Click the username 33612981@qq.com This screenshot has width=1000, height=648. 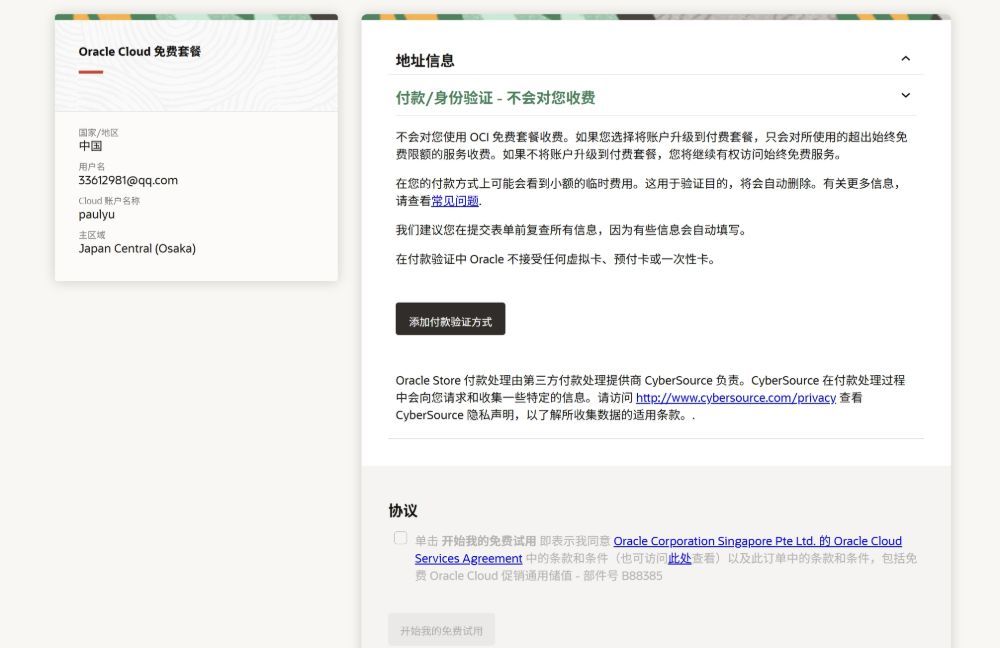tap(128, 180)
